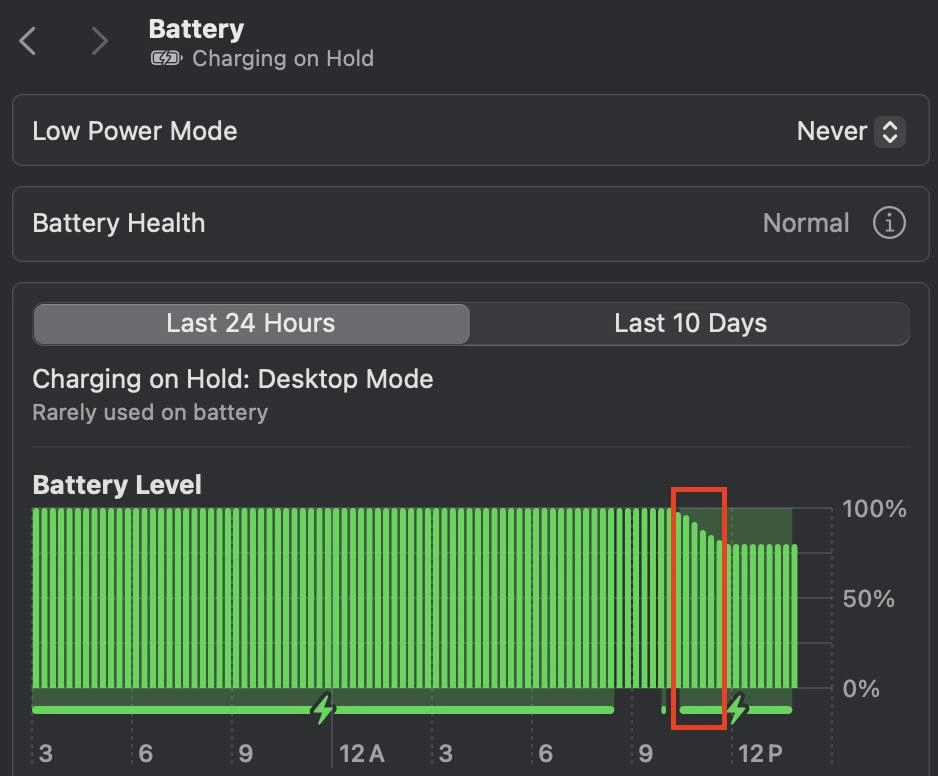This screenshot has height=776, width=938.
Task: Click the charging bolt icon near 12 P
Action: tap(738, 708)
